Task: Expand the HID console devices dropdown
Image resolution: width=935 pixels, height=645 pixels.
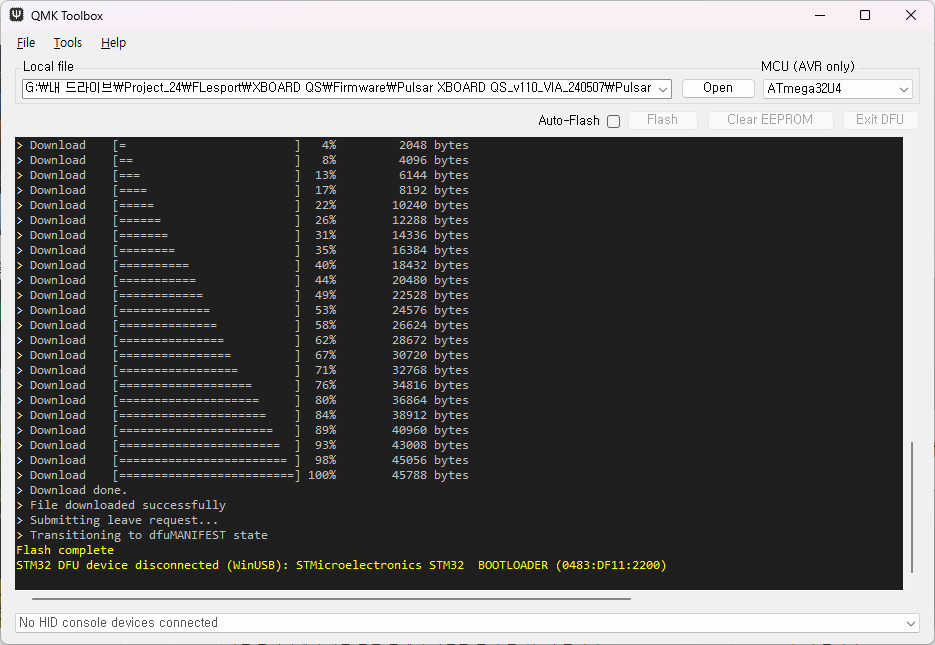Action: pyautogui.click(x=909, y=623)
